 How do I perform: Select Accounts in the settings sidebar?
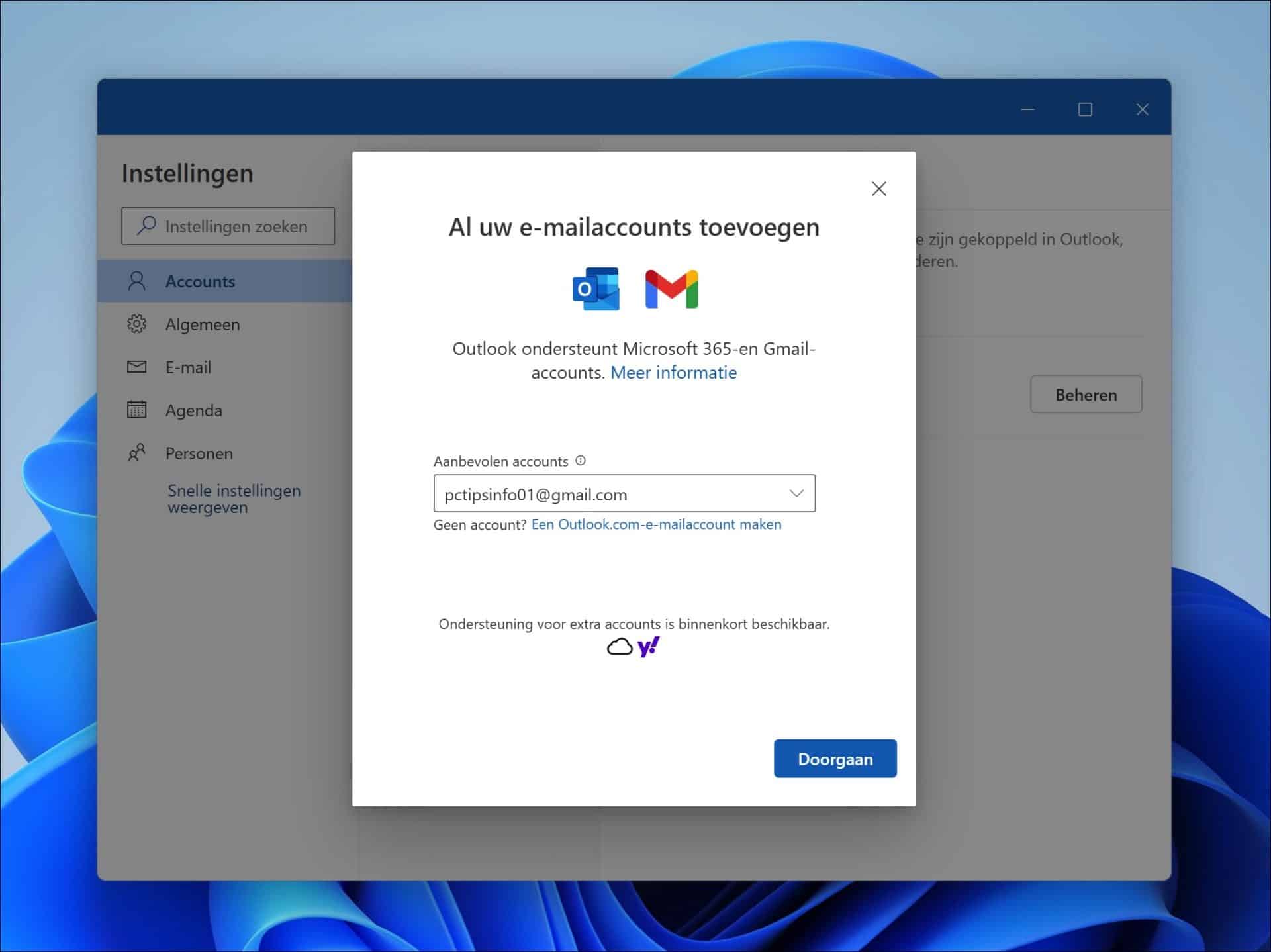click(199, 281)
